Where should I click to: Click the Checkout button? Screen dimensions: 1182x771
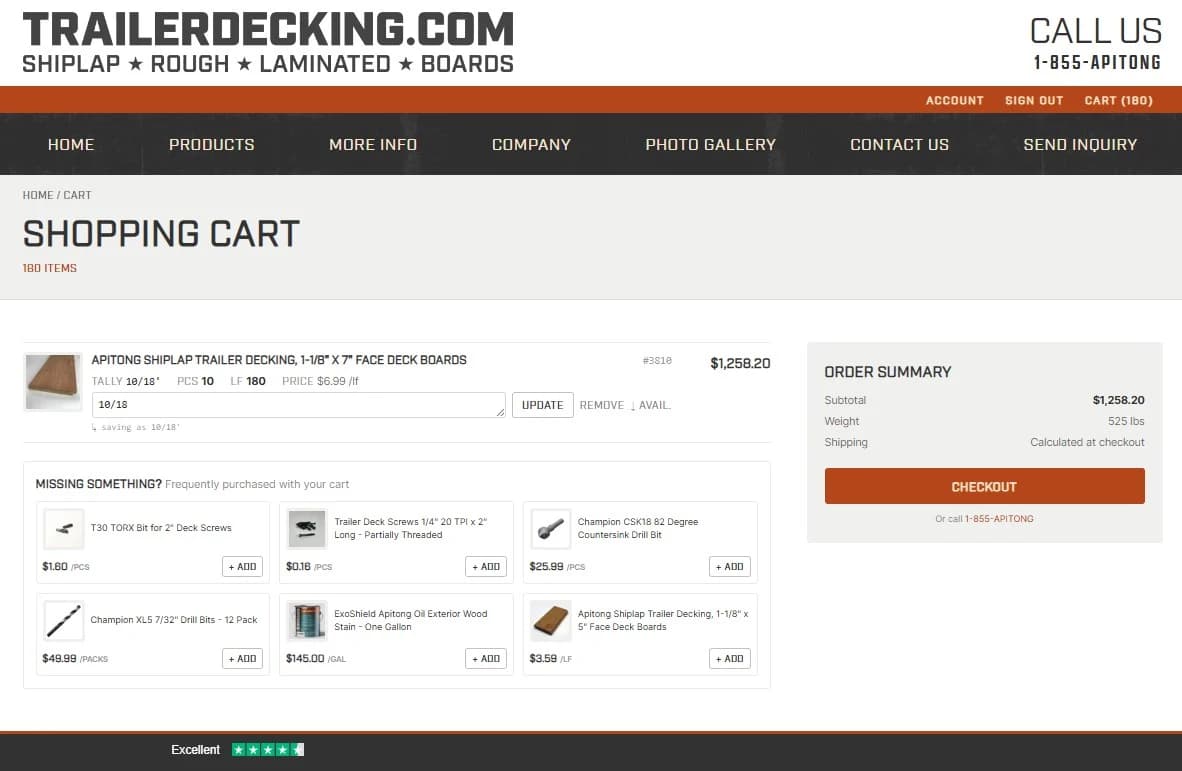[x=984, y=486]
